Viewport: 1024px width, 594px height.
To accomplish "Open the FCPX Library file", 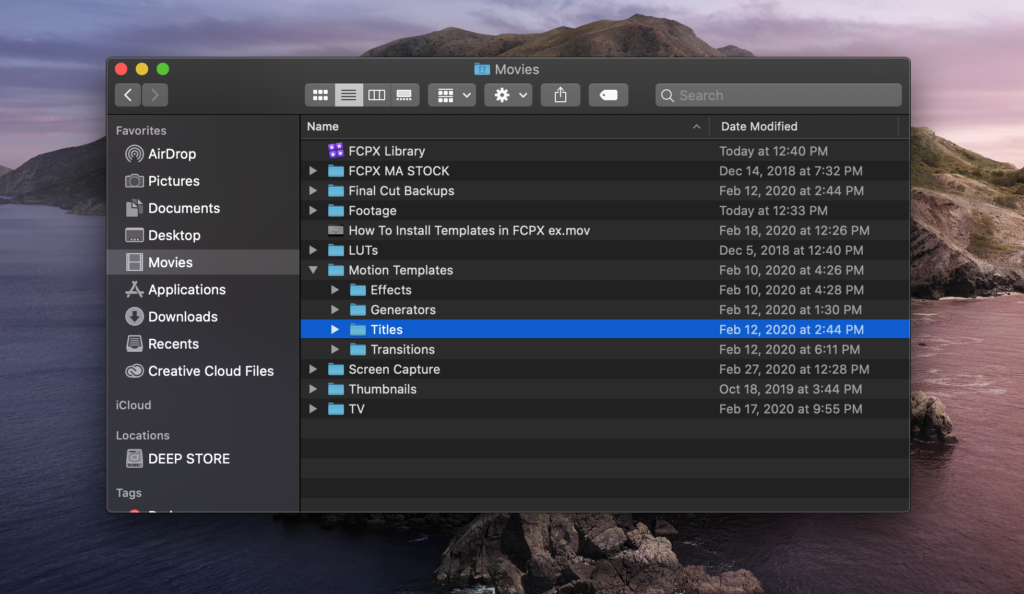I will [386, 151].
